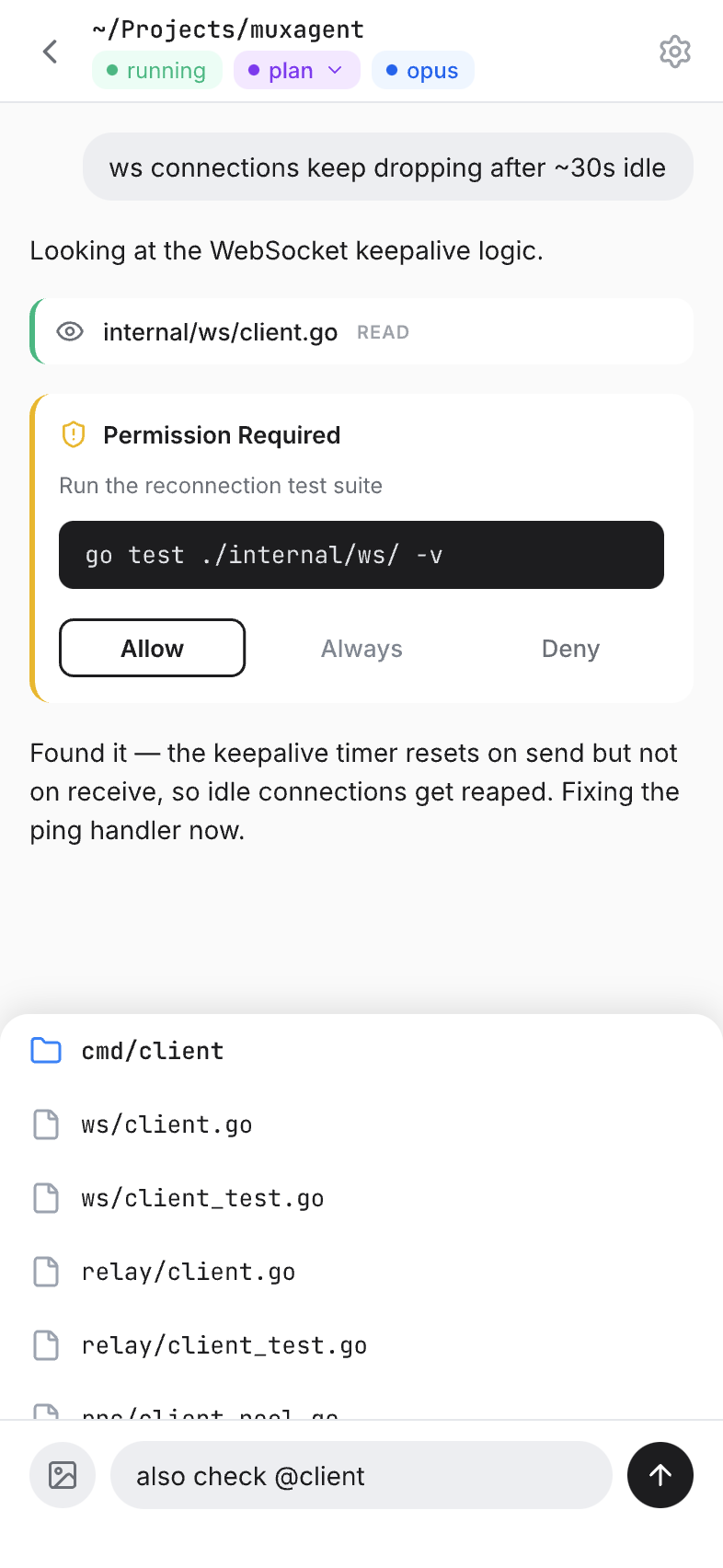Image resolution: width=723 pixels, height=1568 pixels.
Task: Select relay/client.go from the suggestion list
Action: pos(189,1272)
